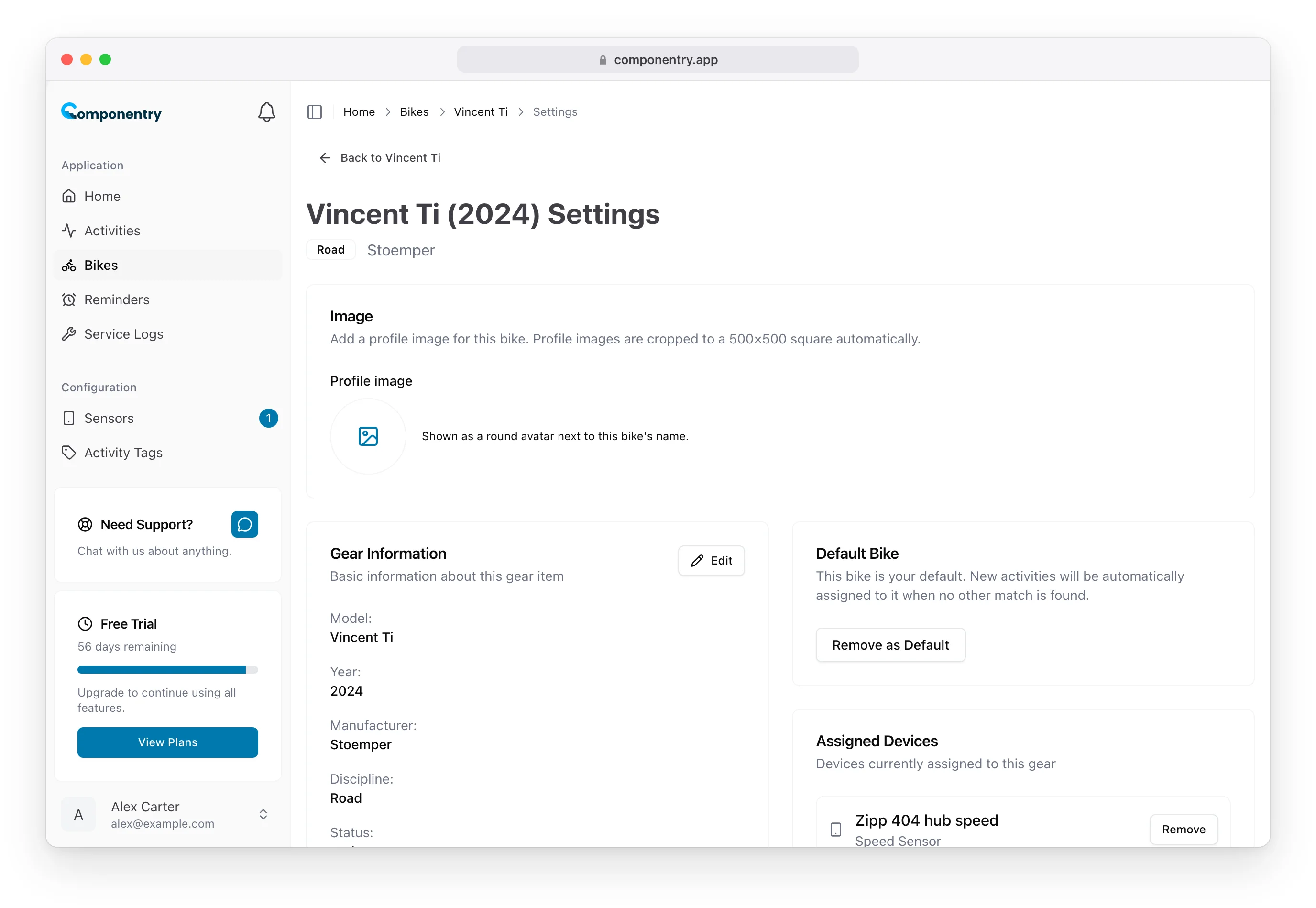The image size is (1316, 908).
Task: Click the Need Support lifebuoy icon
Action: point(85,524)
